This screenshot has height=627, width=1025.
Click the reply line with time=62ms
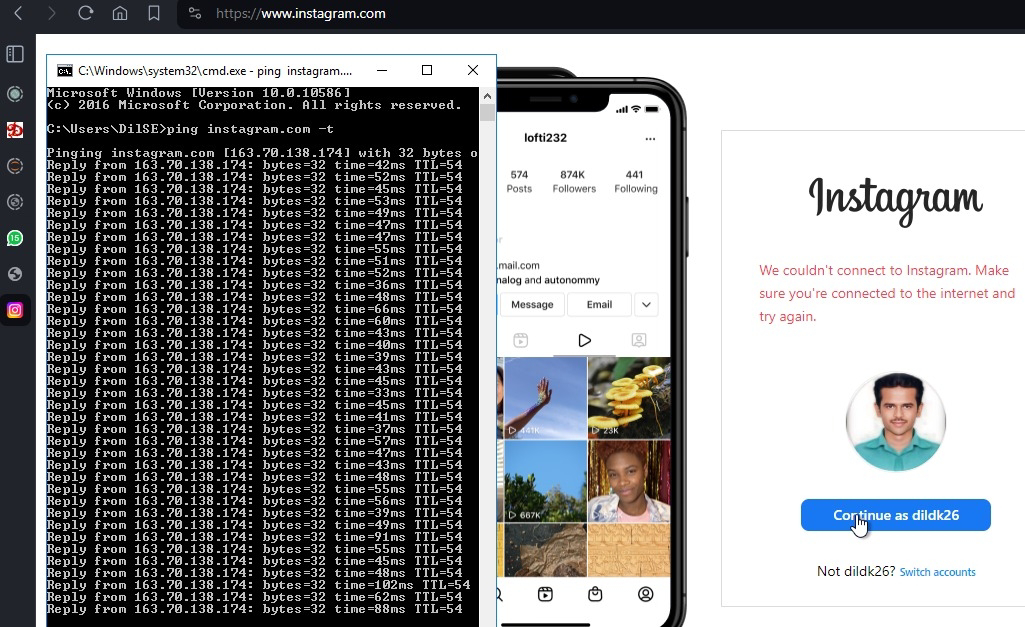254,597
